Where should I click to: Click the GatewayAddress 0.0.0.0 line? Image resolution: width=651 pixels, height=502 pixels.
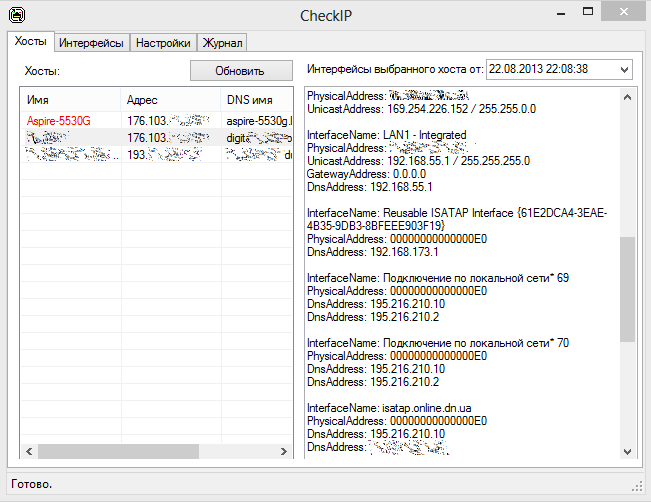366,174
